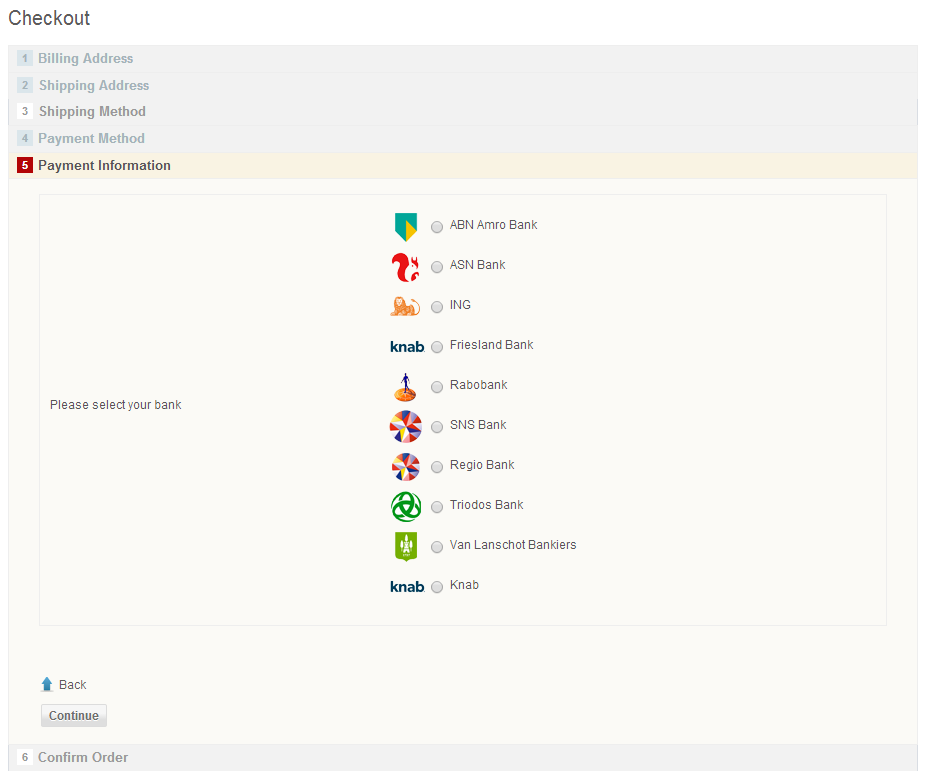
Task: Expand the Shipping Method section
Action: [x=91, y=112]
